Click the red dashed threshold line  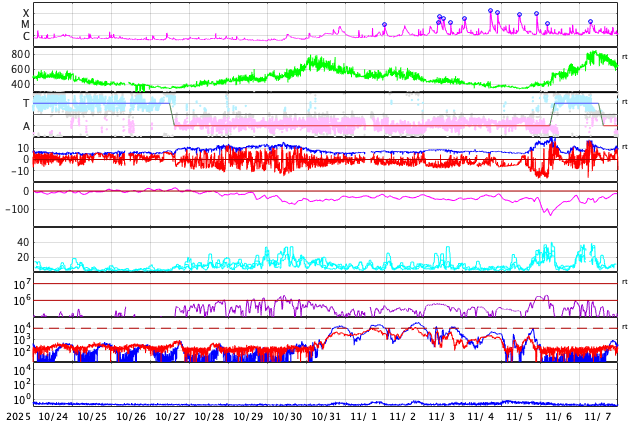200,328
